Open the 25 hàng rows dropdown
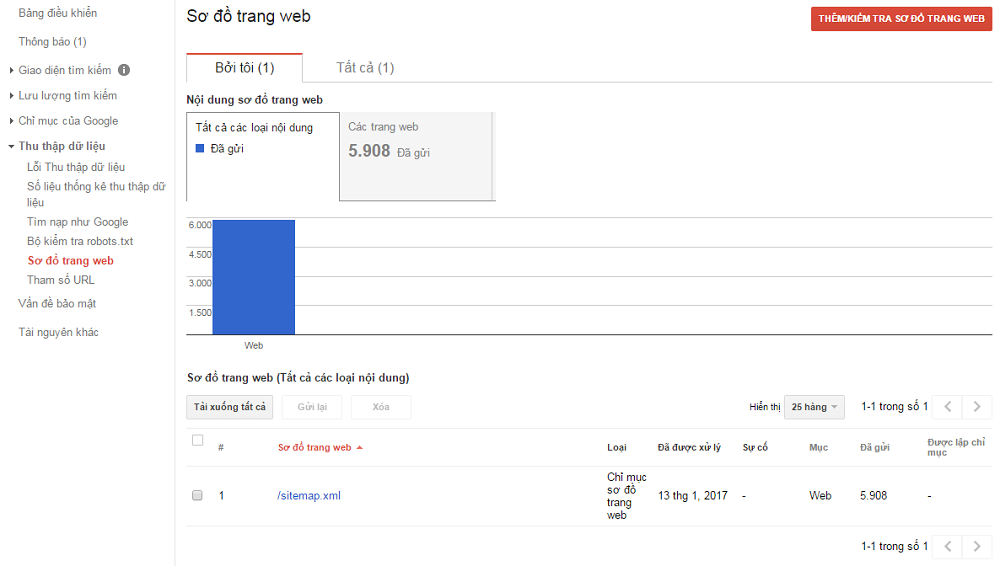The height and width of the screenshot is (566, 1000). tap(814, 407)
